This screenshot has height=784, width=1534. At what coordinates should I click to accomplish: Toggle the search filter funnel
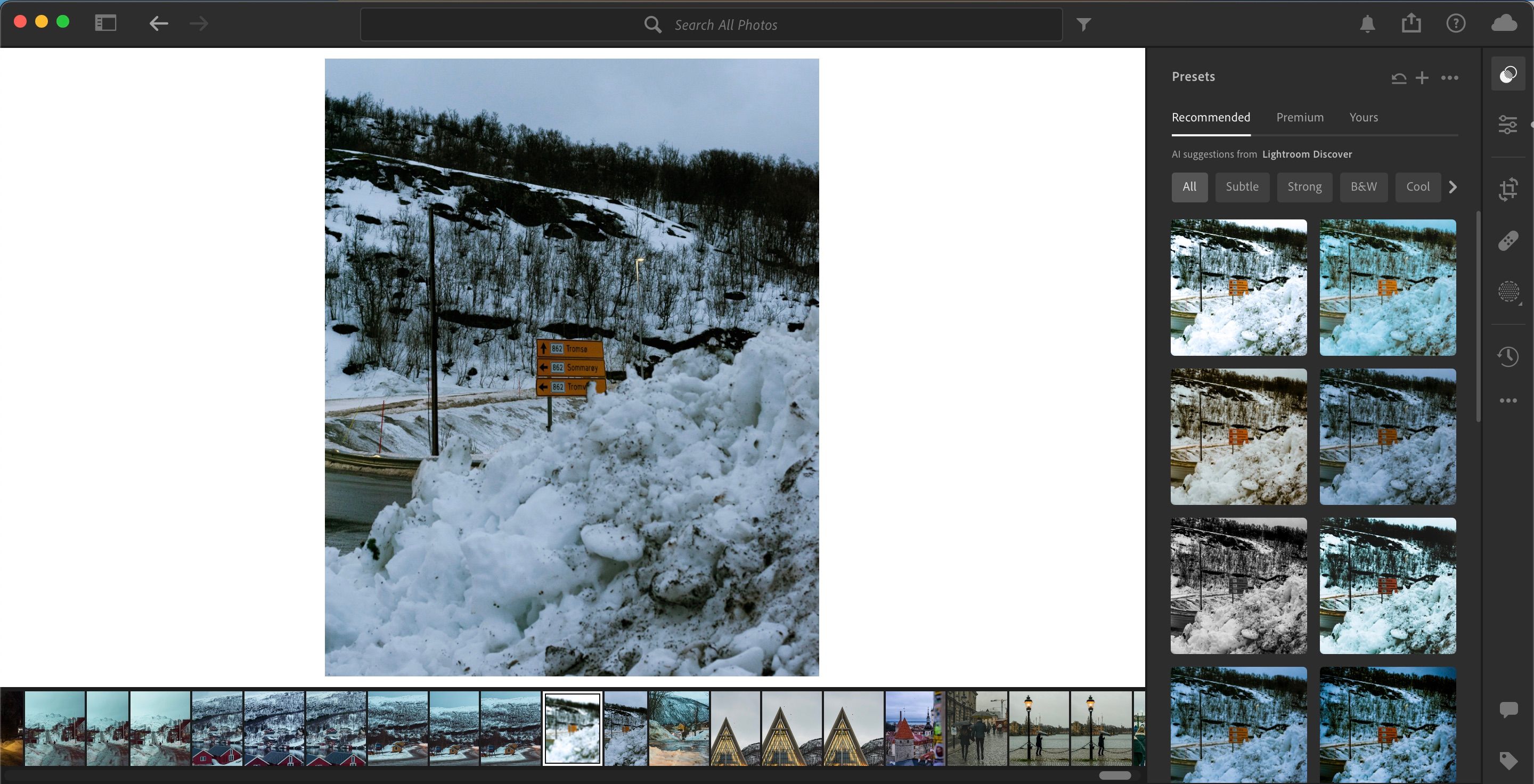[x=1083, y=24]
